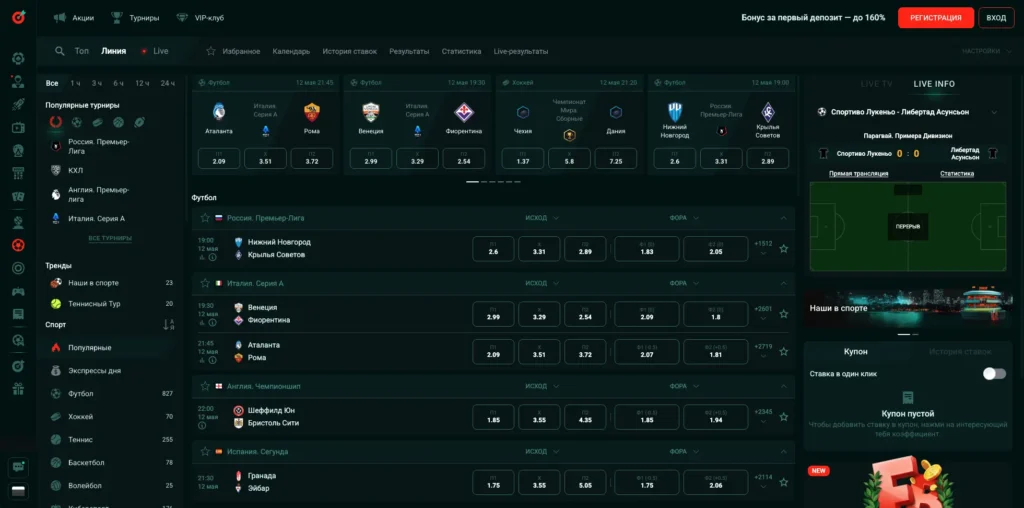This screenshot has height=508, width=1024.
Task: Open live chat icon in left sidebar
Action: pos(18,467)
